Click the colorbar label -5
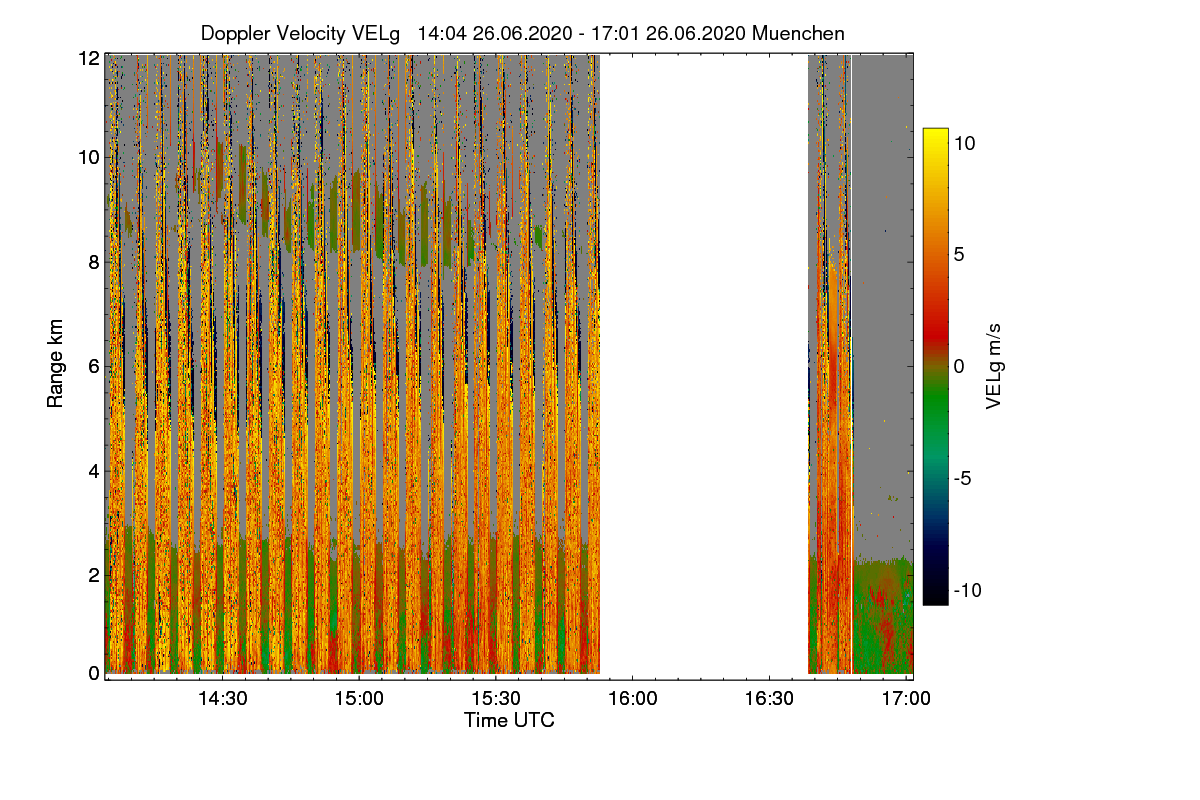The image size is (1200, 800). coord(961,478)
